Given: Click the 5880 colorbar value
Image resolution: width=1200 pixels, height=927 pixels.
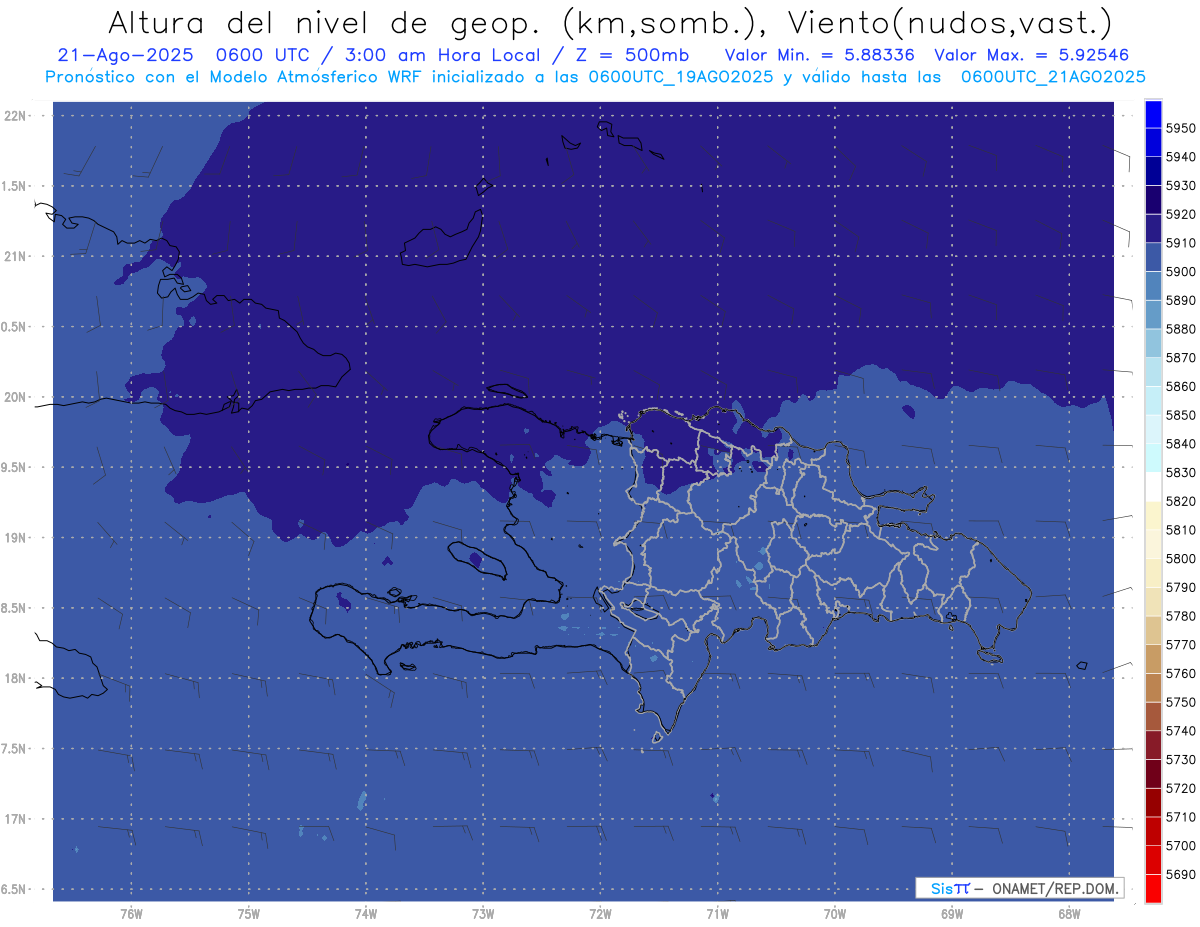Looking at the screenshot, I should coord(1180,329).
